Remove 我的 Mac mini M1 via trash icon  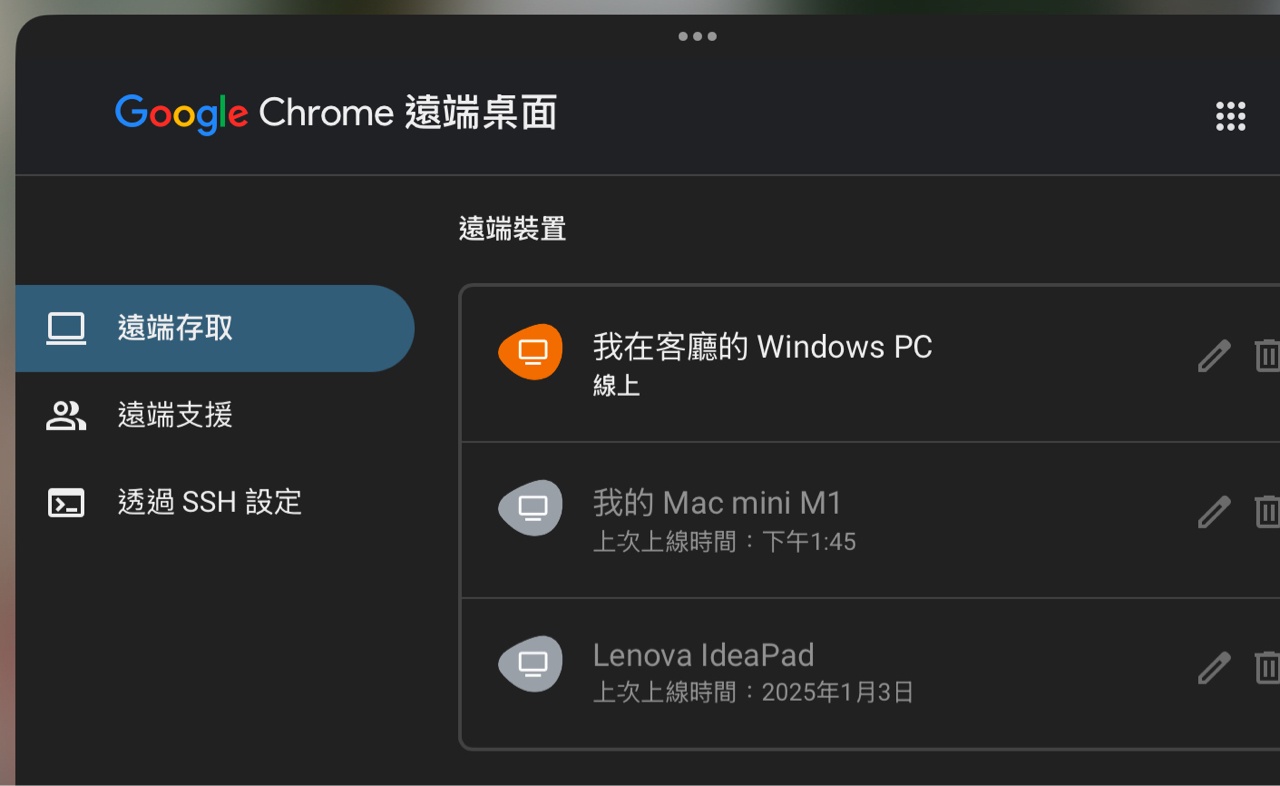[x=1266, y=512]
